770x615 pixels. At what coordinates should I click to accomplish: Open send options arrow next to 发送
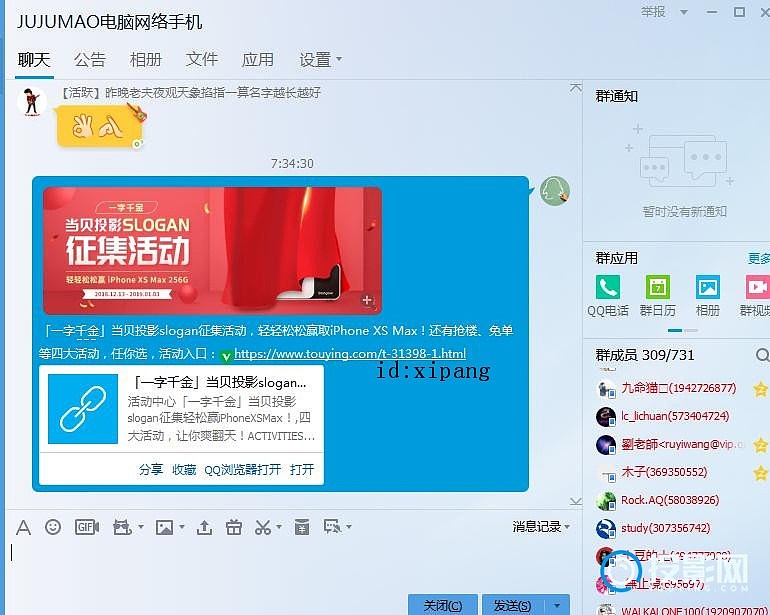tap(556, 605)
